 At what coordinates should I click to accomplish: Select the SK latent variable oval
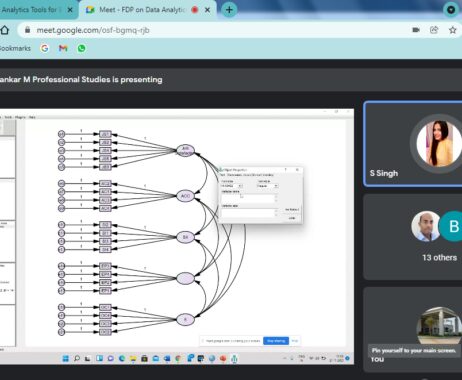185,237
